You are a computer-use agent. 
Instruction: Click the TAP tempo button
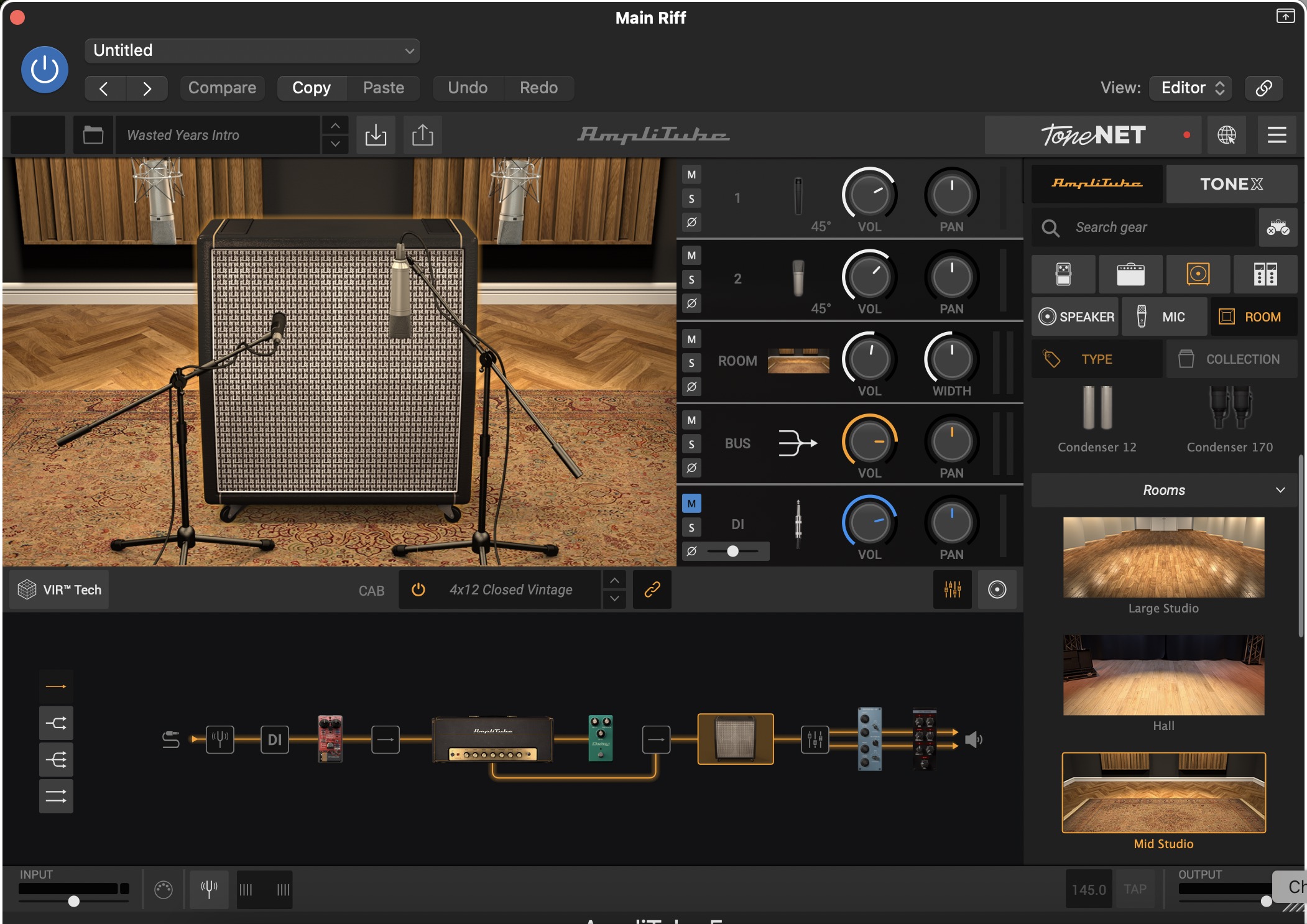pyautogui.click(x=1135, y=889)
